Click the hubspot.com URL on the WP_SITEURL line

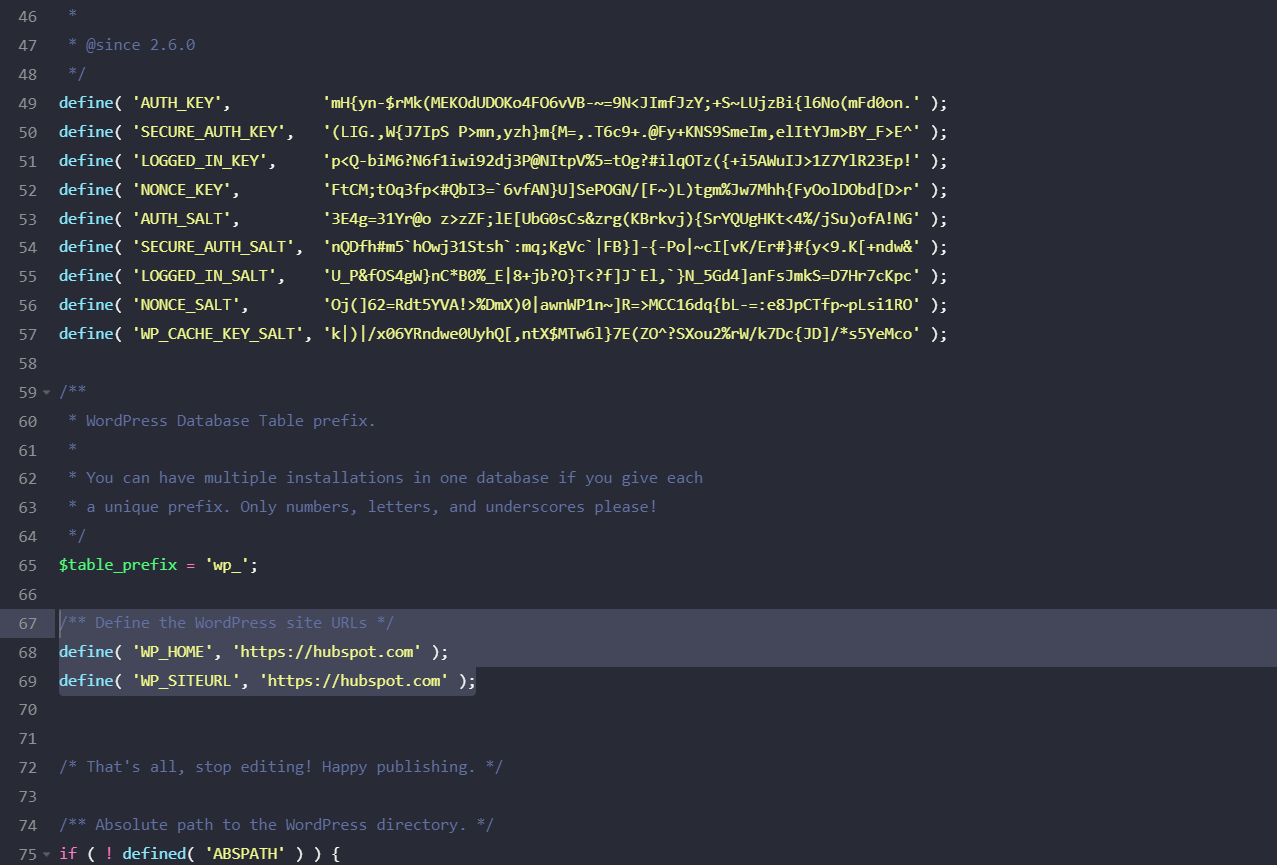pyautogui.click(x=354, y=681)
